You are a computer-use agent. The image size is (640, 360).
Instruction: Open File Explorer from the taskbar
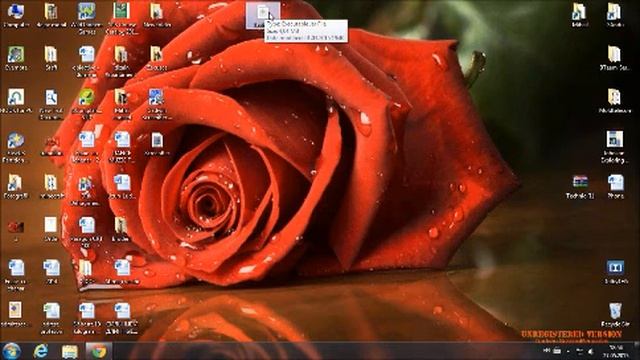(x=70, y=351)
